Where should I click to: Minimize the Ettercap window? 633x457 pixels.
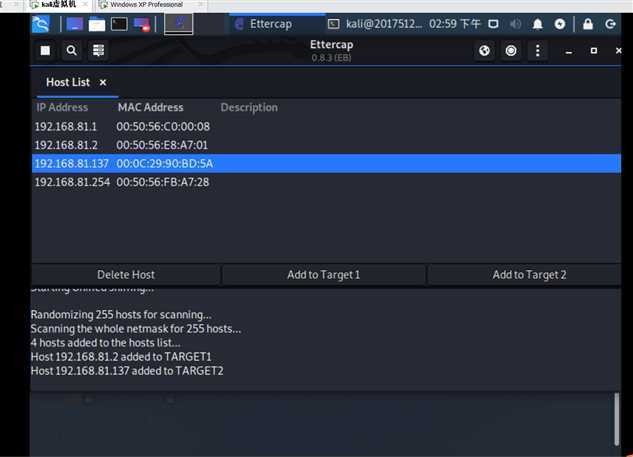click(569, 51)
